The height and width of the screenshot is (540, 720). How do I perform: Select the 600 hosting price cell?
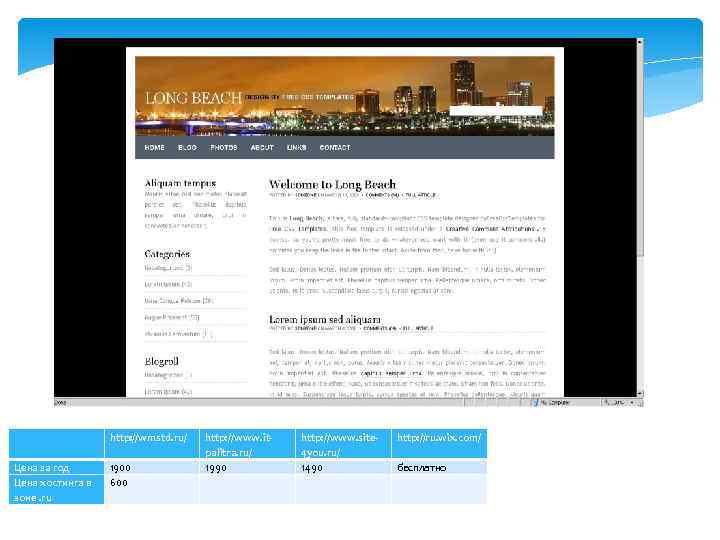(x=152, y=489)
